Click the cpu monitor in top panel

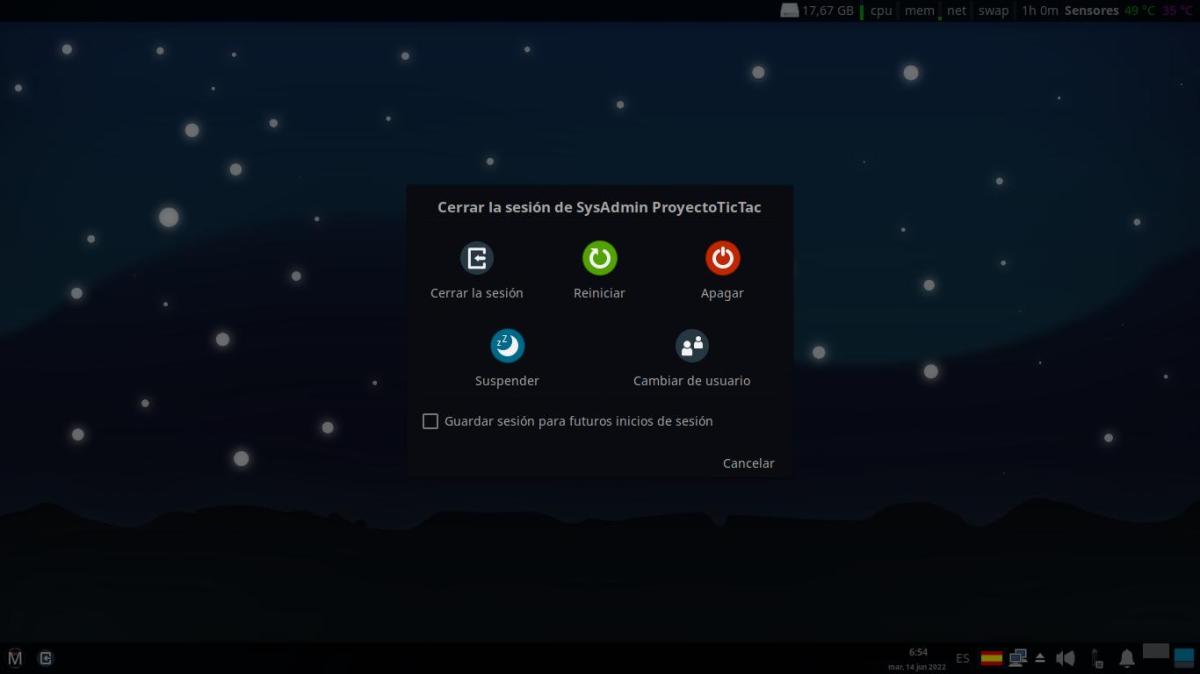tap(880, 11)
